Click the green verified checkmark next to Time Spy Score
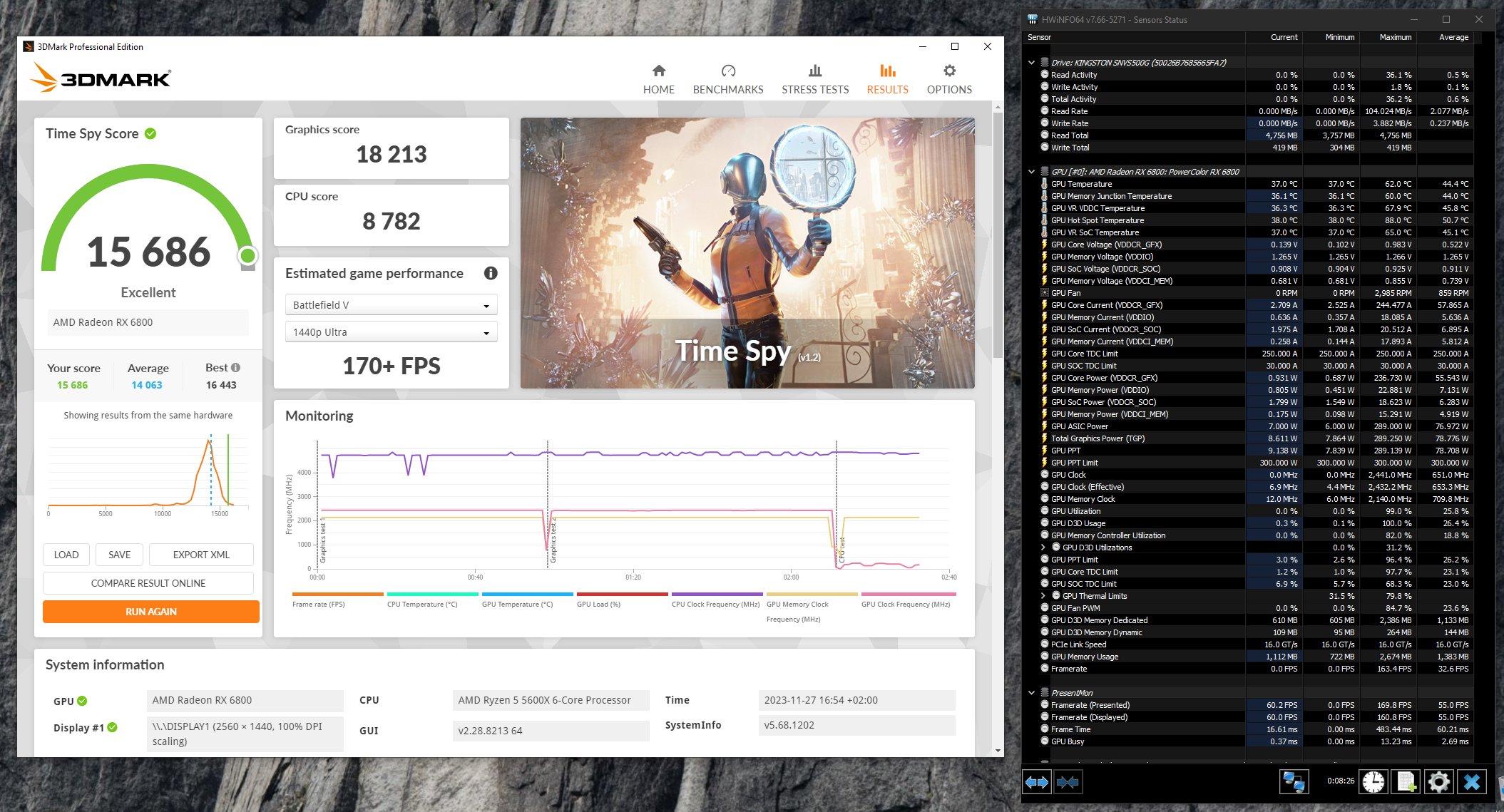 tap(150, 133)
